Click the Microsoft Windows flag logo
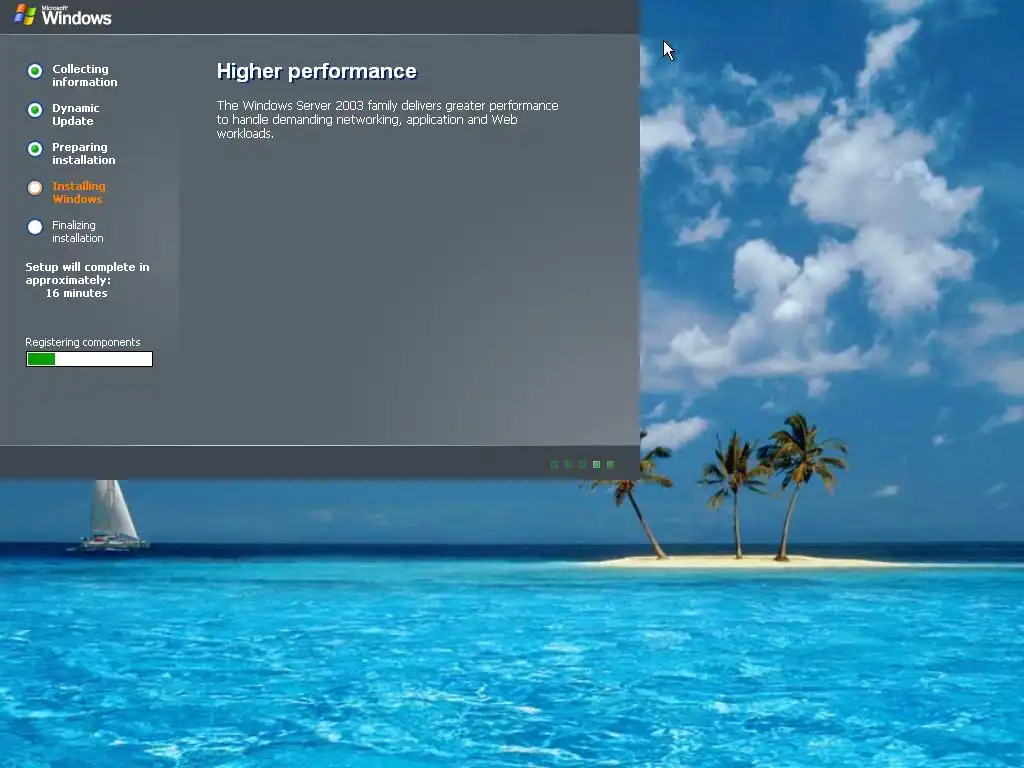 [x=25, y=14]
